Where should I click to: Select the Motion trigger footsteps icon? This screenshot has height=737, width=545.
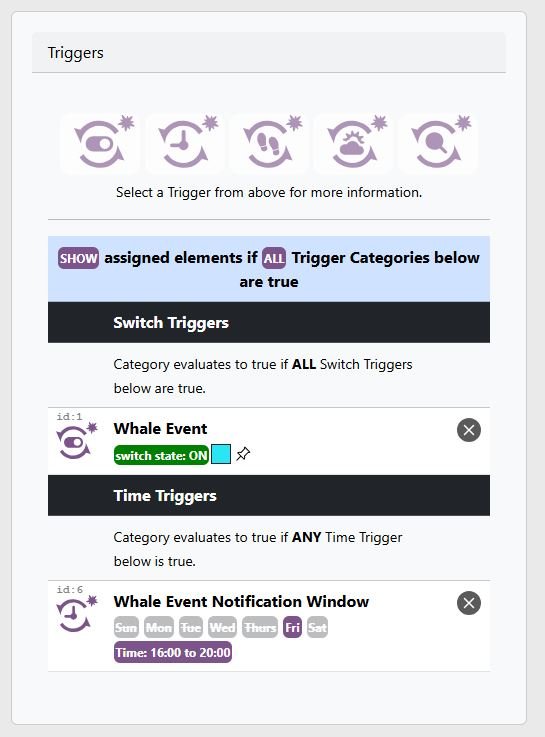(x=268, y=143)
